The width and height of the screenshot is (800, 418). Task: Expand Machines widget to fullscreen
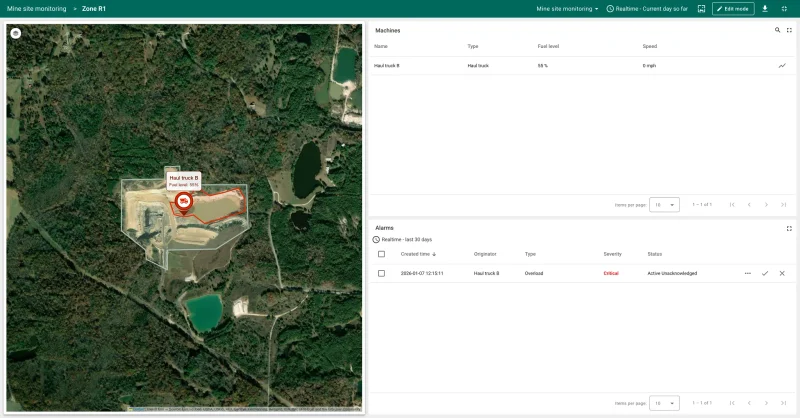coord(789,30)
